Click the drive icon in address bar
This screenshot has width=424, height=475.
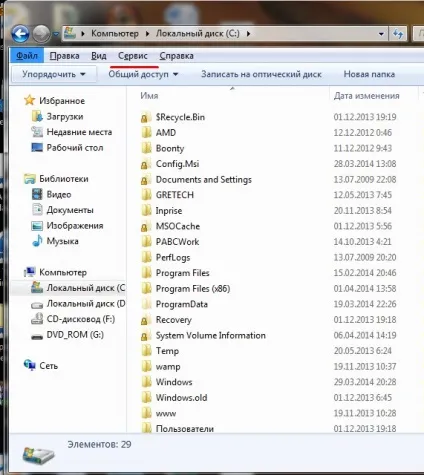(x=70, y=33)
